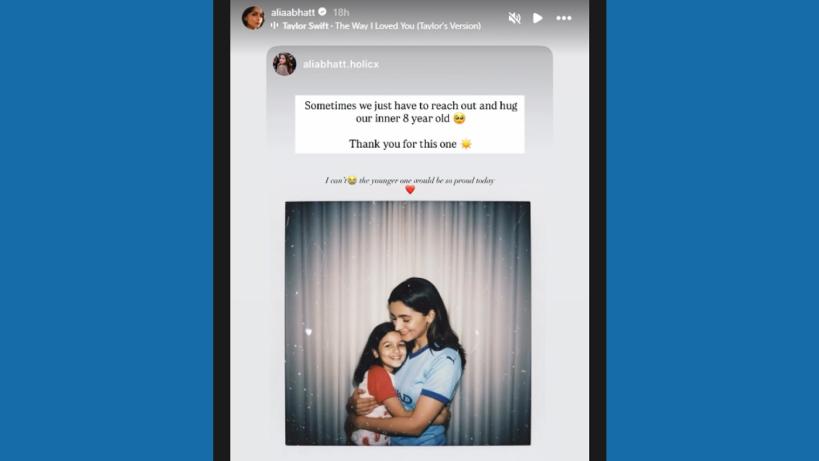Viewport: 819px width, 461px height.
Task: Click the audio bars icon before Taylor Swift
Action: coord(274,25)
